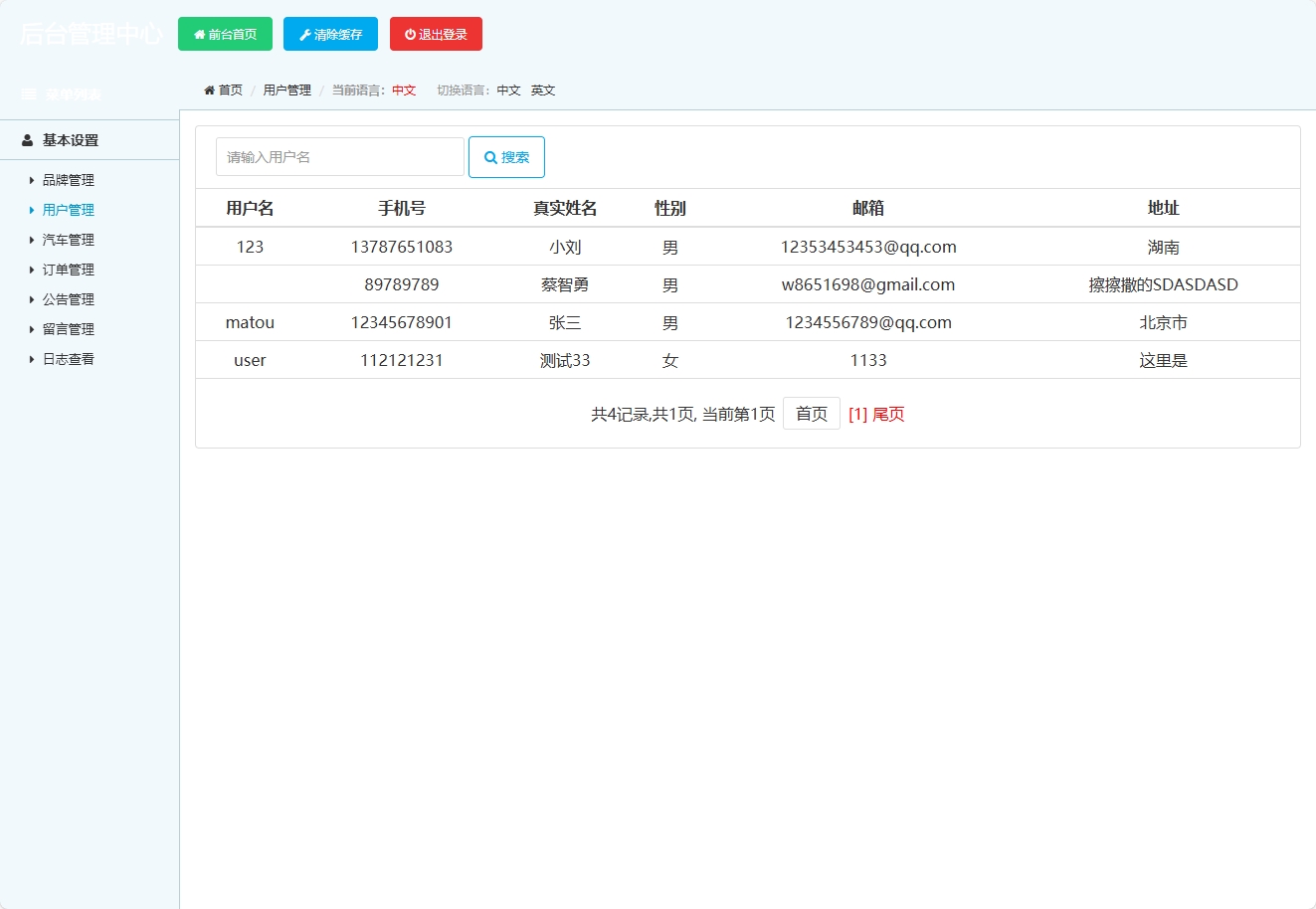This screenshot has width=1316, height=909.
Task: Select 中文 in the language switcher
Action: click(508, 90)
